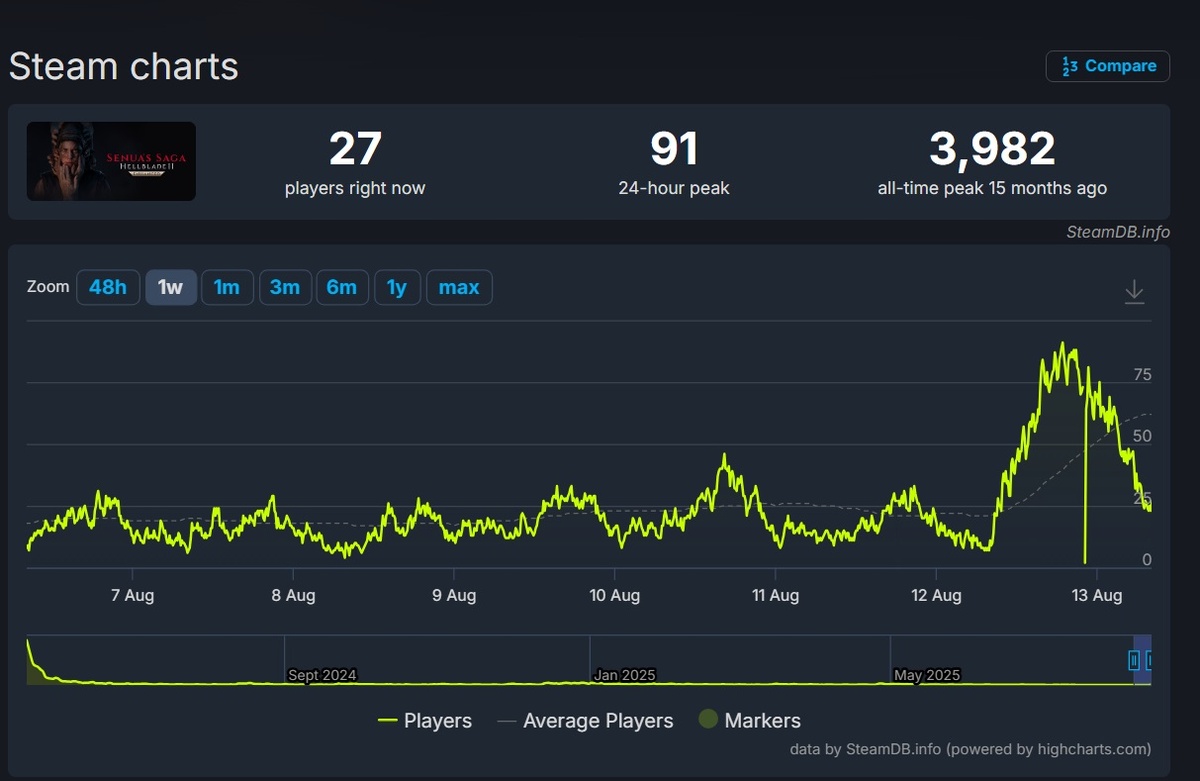This screenshot has width=1200, height=781.
Task: Click the 11 Aug axis label
Action: click(x=775, y=595)
